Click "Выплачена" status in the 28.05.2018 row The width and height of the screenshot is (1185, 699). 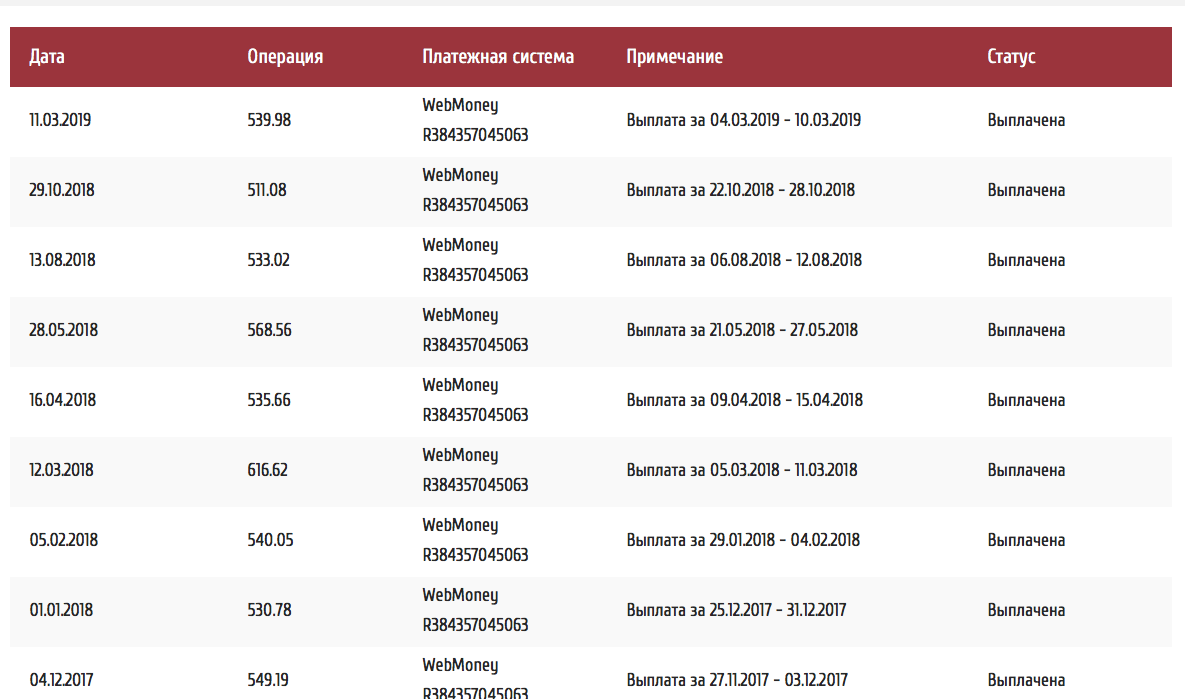[x=1026, y=330]
